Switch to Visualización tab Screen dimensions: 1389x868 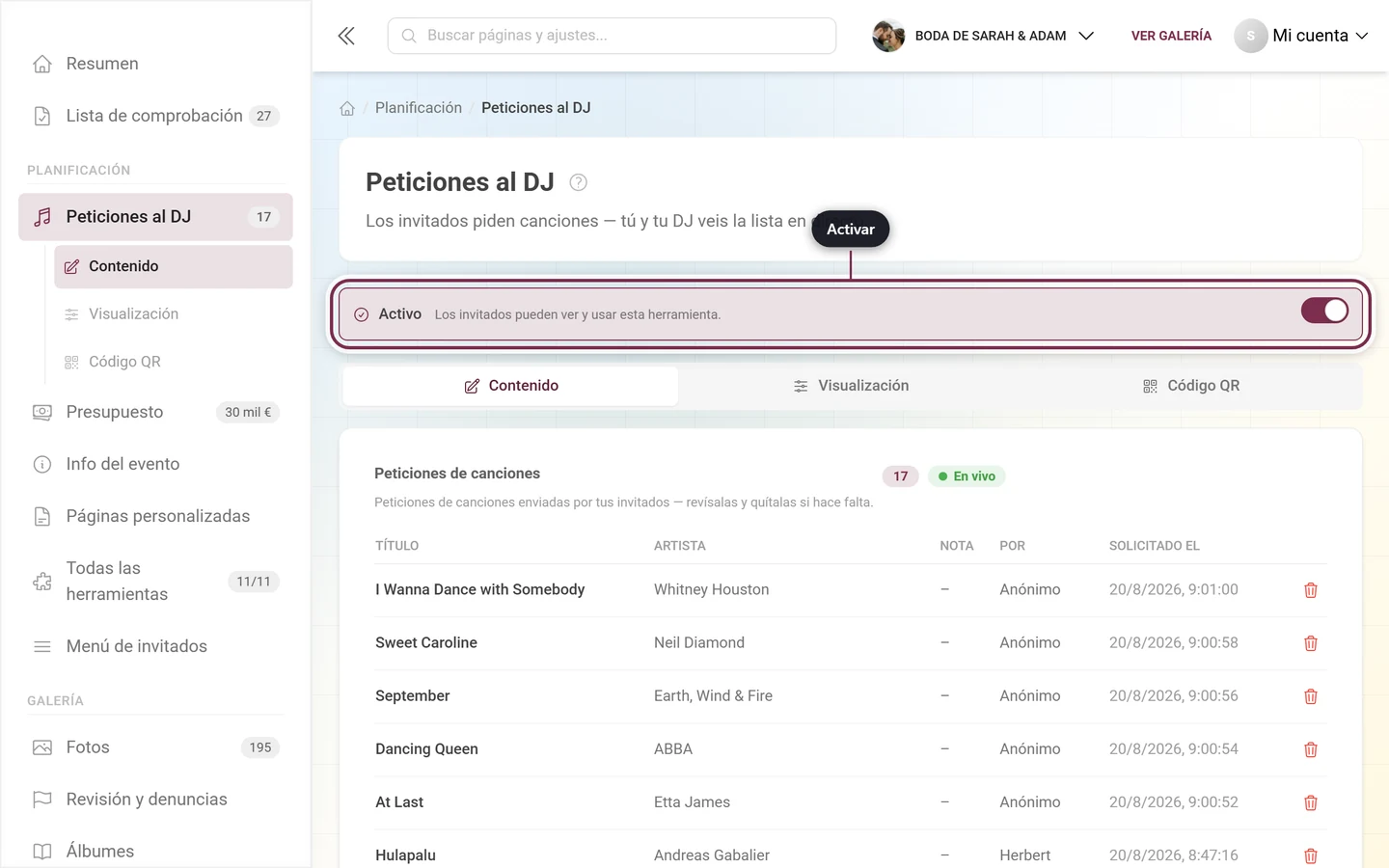tap(851, 386)
